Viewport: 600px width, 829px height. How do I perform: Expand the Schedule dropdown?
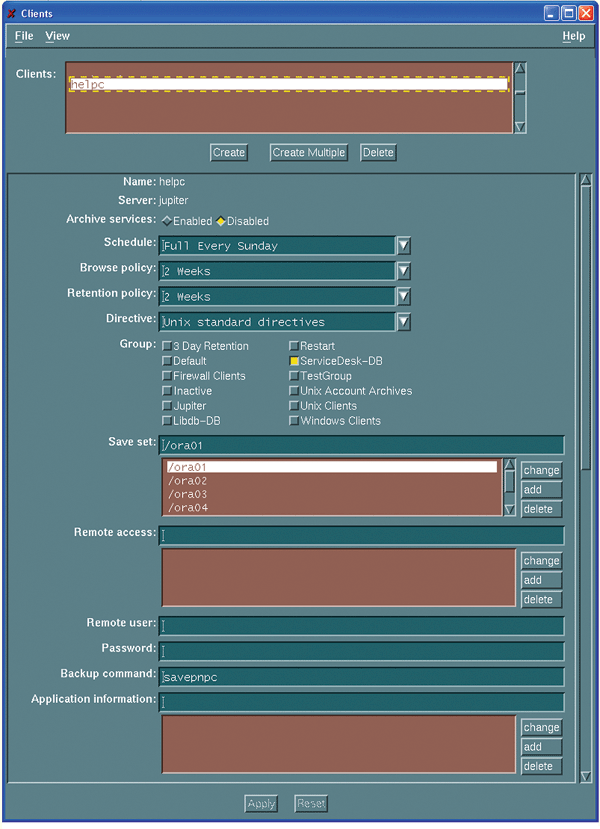[x=403, y=246]
